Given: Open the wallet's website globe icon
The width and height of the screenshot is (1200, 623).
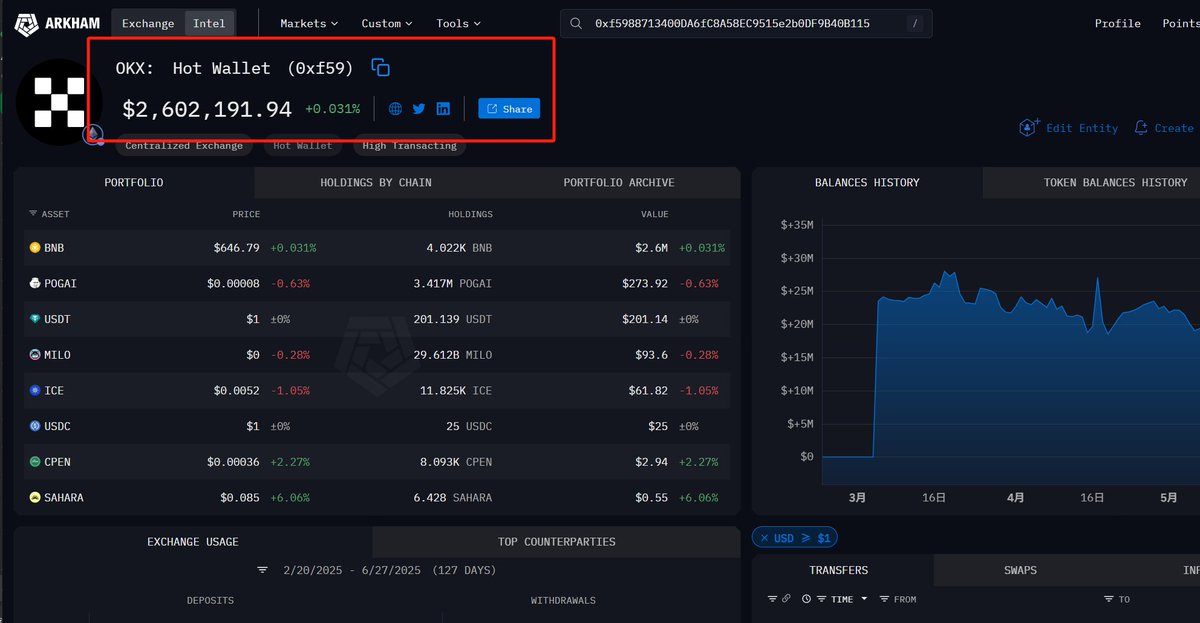Looking at the screenshot, I should [x=395, y=109].
